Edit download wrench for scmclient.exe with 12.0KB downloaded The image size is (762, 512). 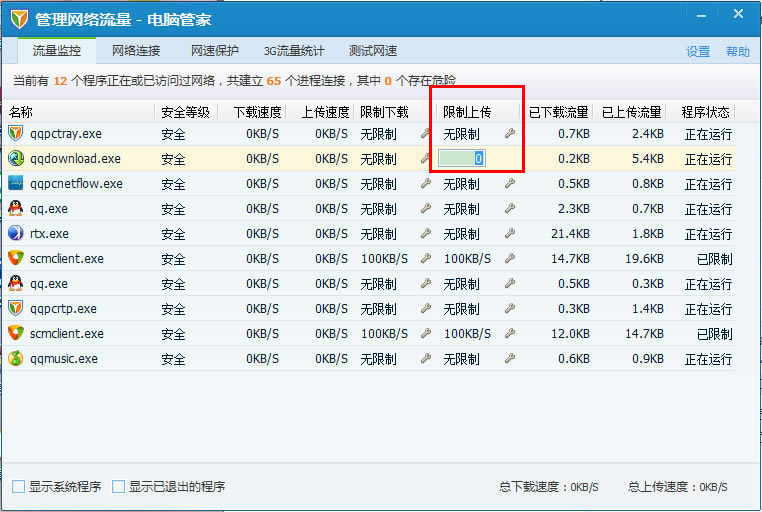point(426,333)
